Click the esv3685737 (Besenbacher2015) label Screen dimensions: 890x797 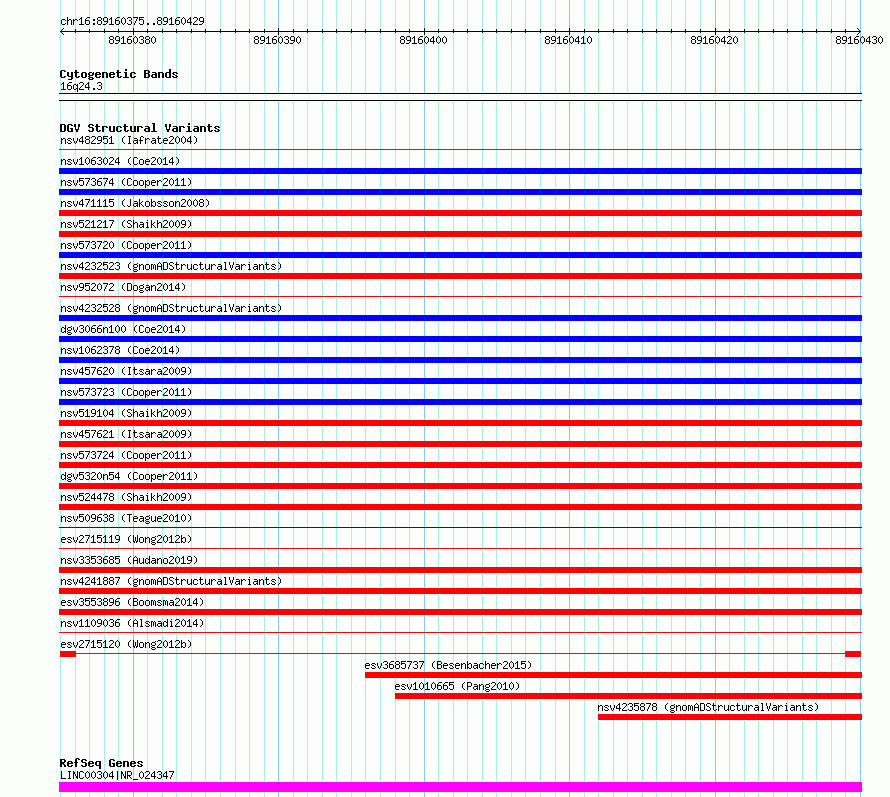(448, 665)
